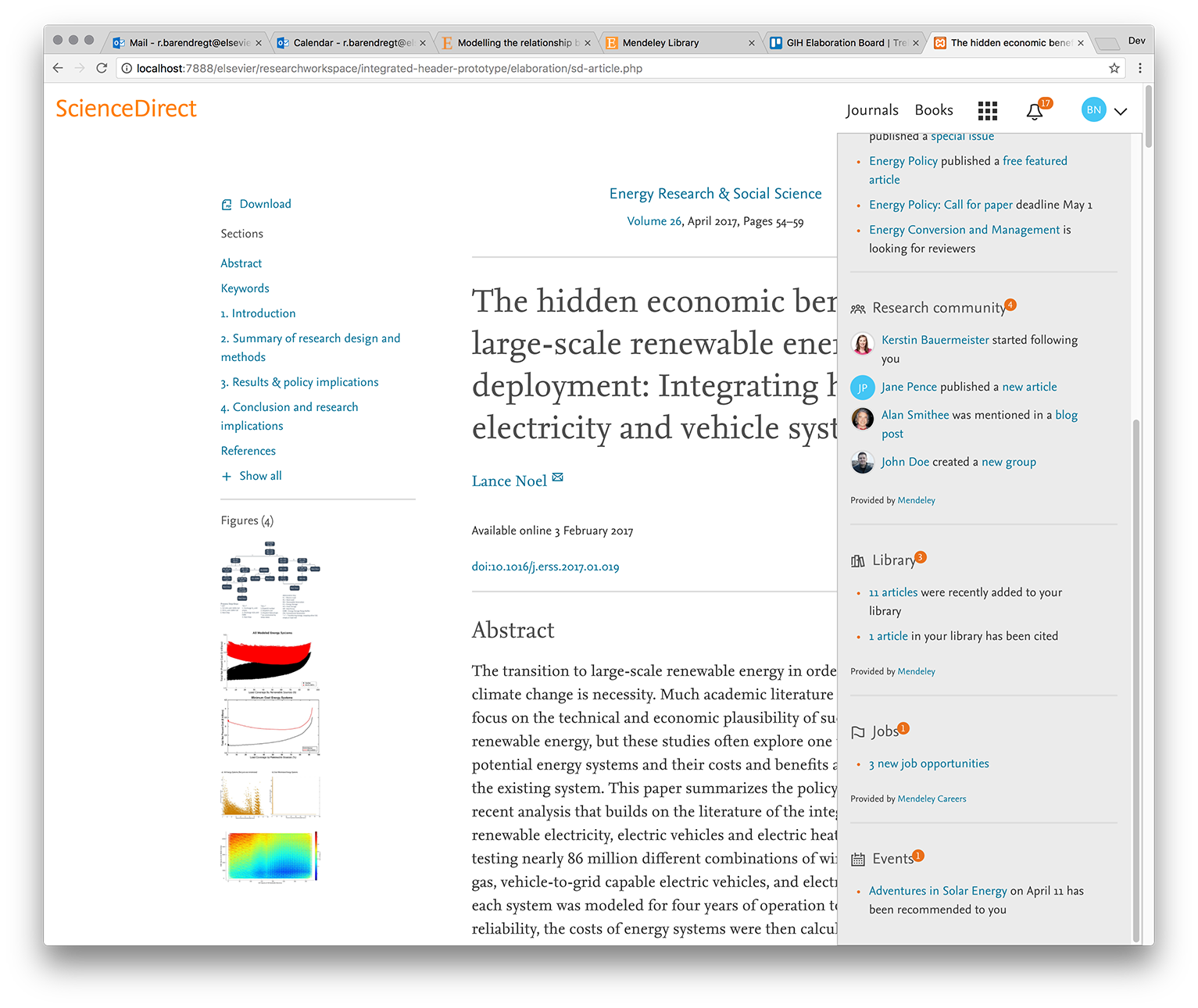1198x1008 pixels.
Task: Jump to 4. Conclusion and research implications
Action: [x=289, y=416]
